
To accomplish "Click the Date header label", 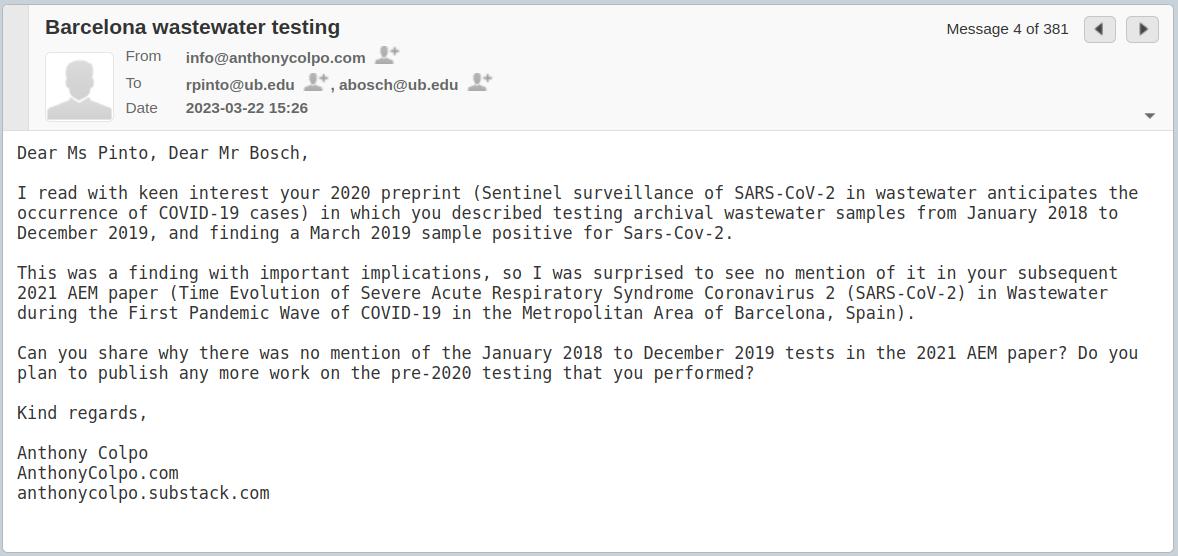I will pos(142,108).
